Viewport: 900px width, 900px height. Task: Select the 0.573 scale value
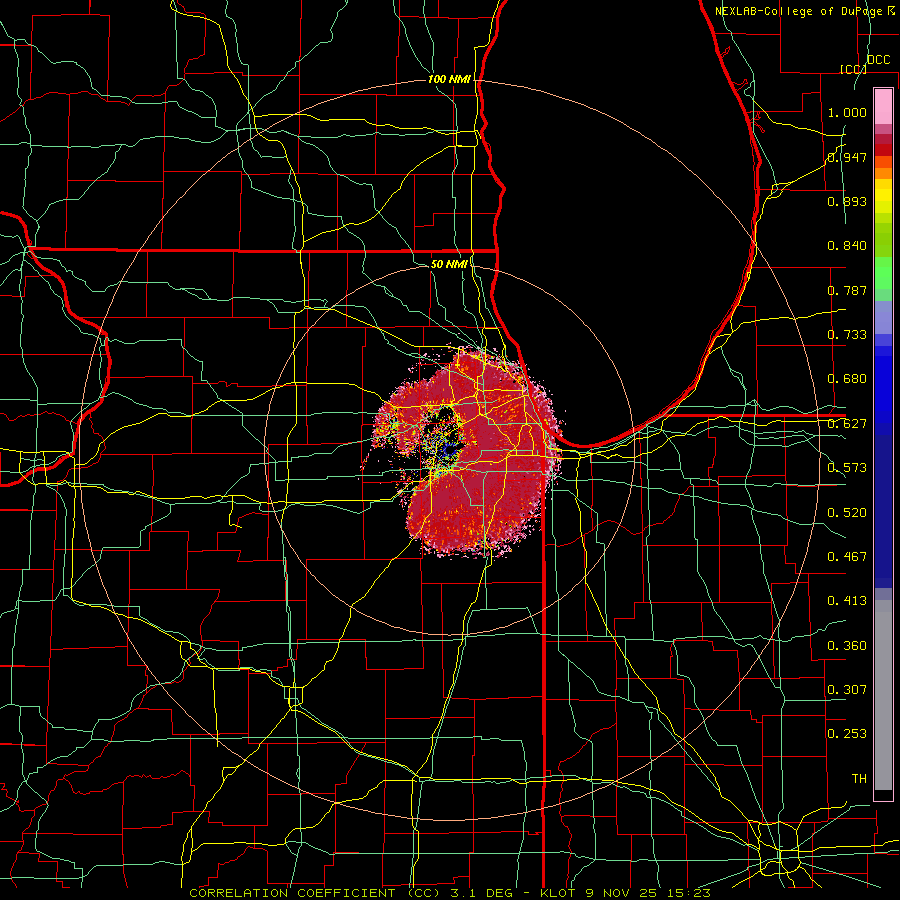(x=847, y=468)
